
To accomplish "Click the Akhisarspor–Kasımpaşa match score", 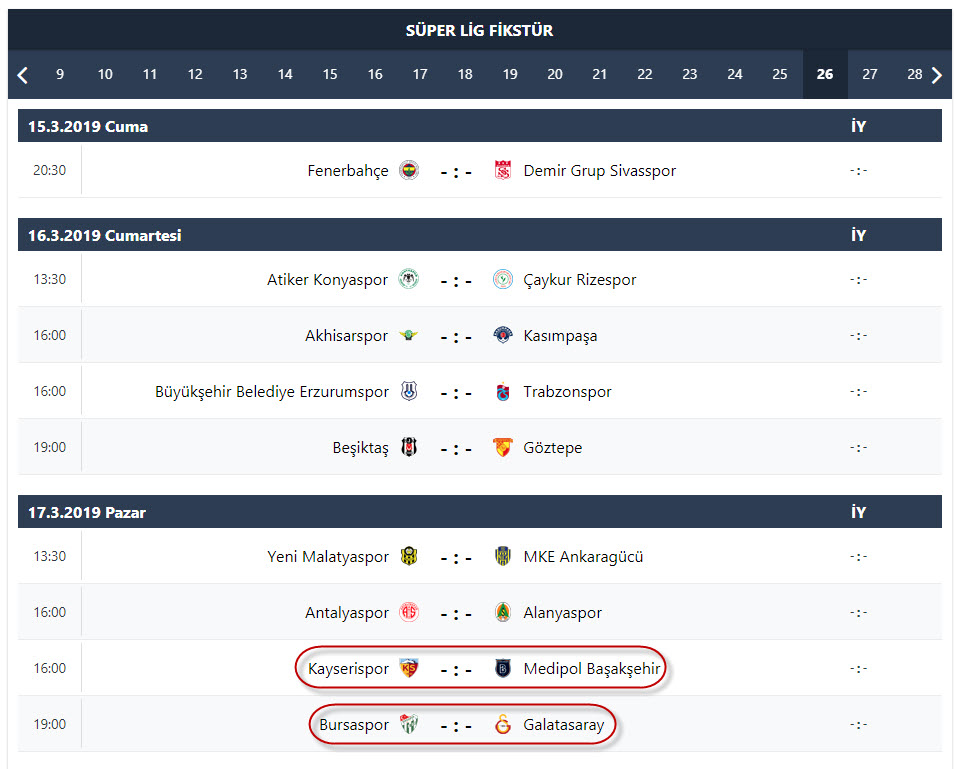I will pyautogui.click(x=456, y=336).
